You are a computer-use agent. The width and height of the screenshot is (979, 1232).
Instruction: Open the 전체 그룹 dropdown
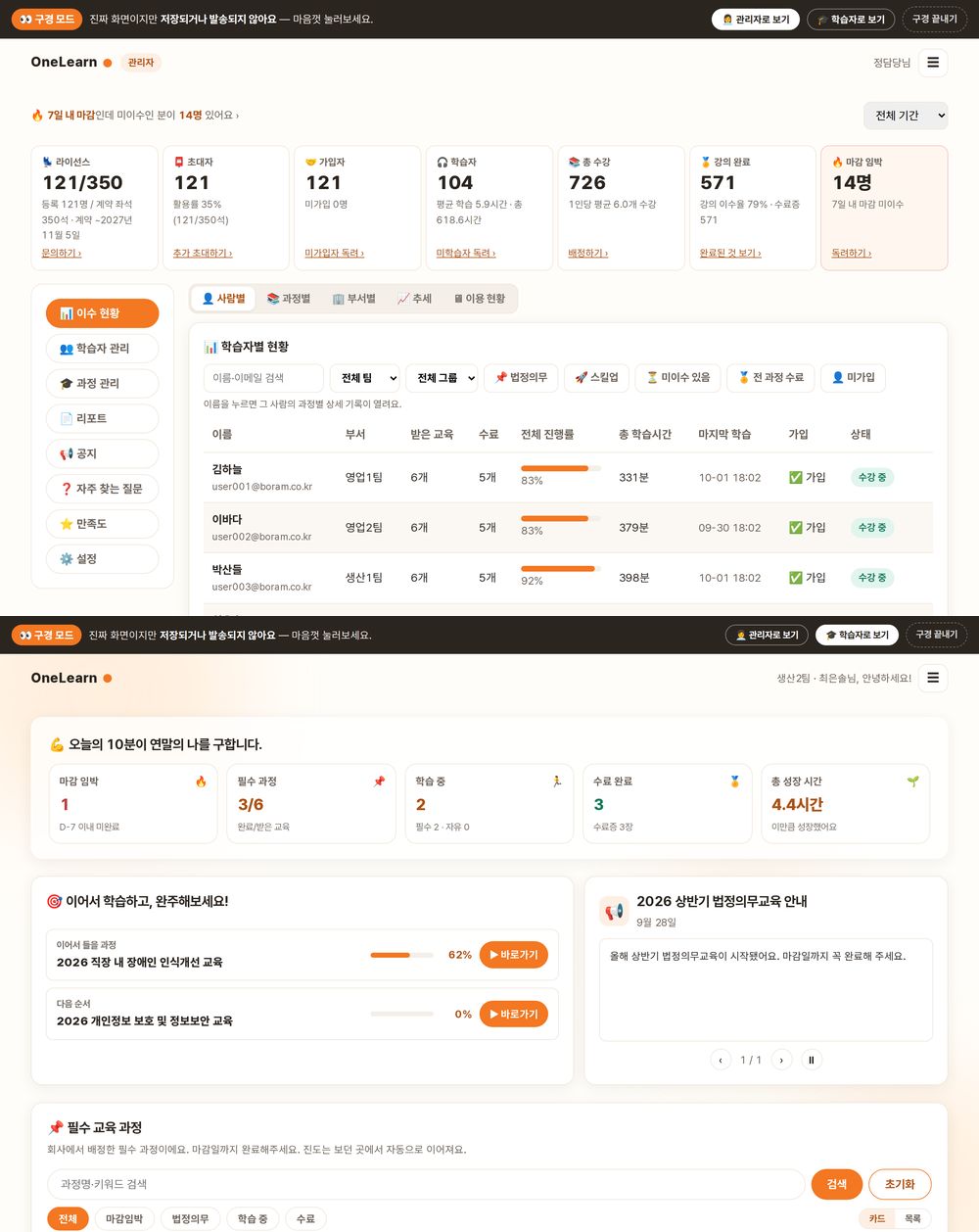point(442,378)
